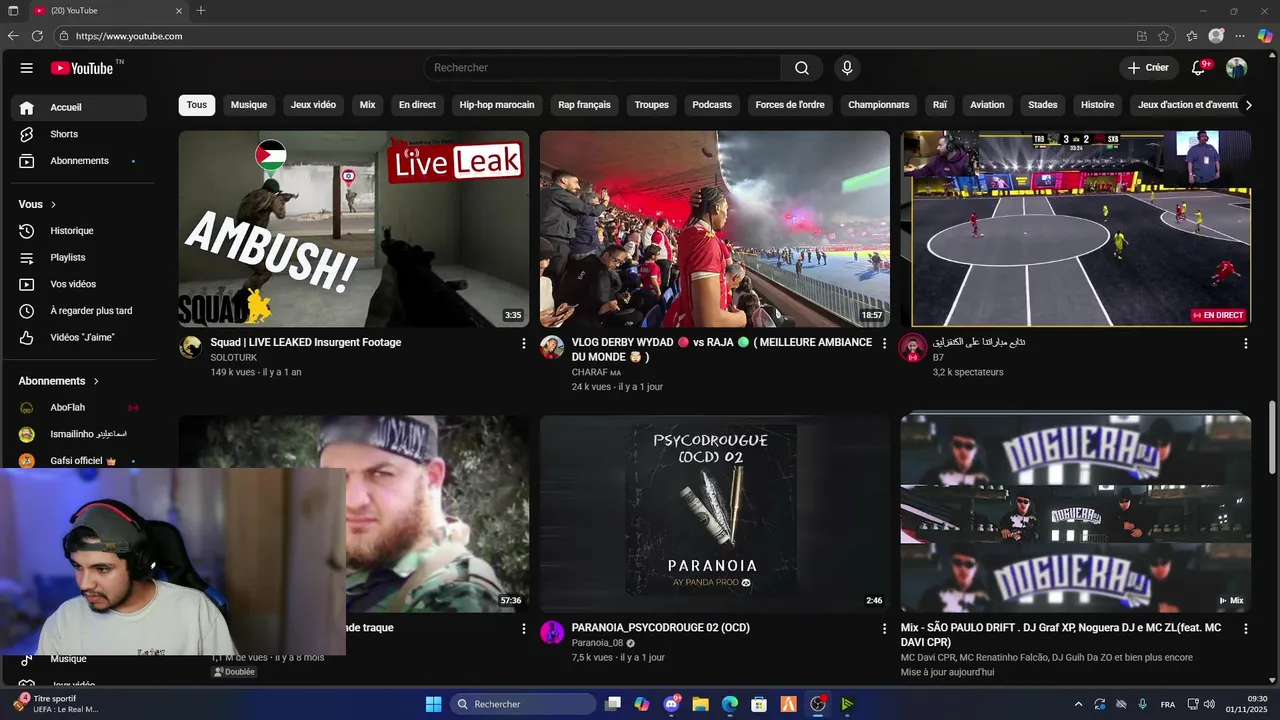Select the Tous filter chip

pyautogui.click(x=197, y=105)
